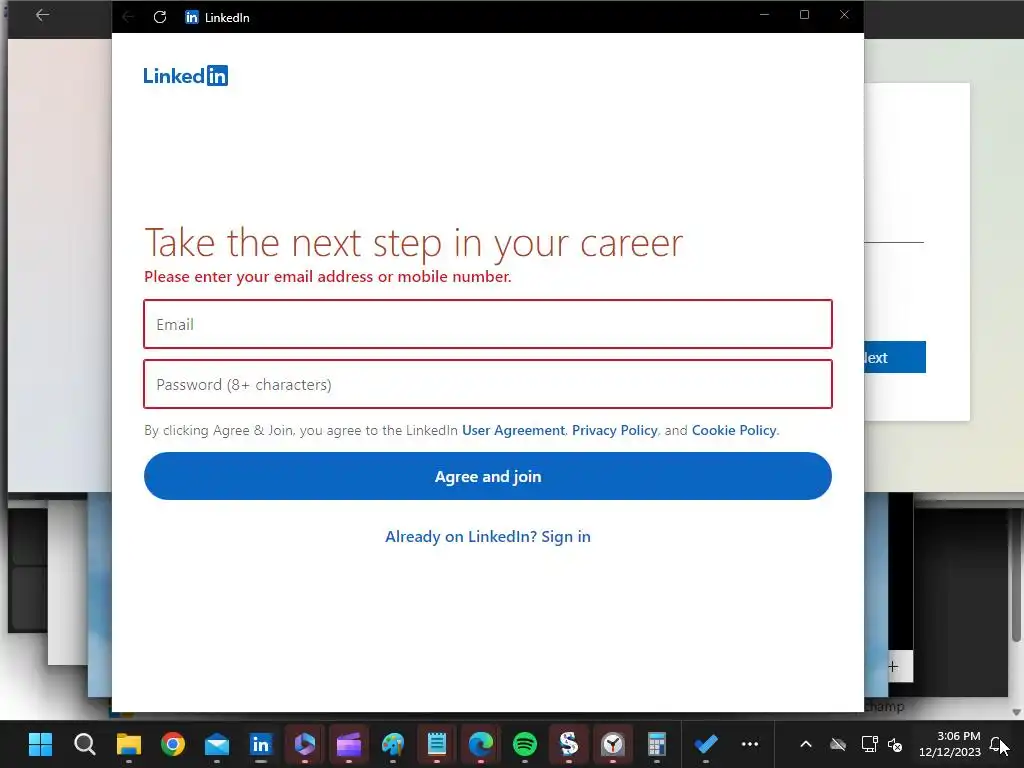
Task: Open Notepad from the taskbar
Action: pyautogui.click(x=437, y=744)
